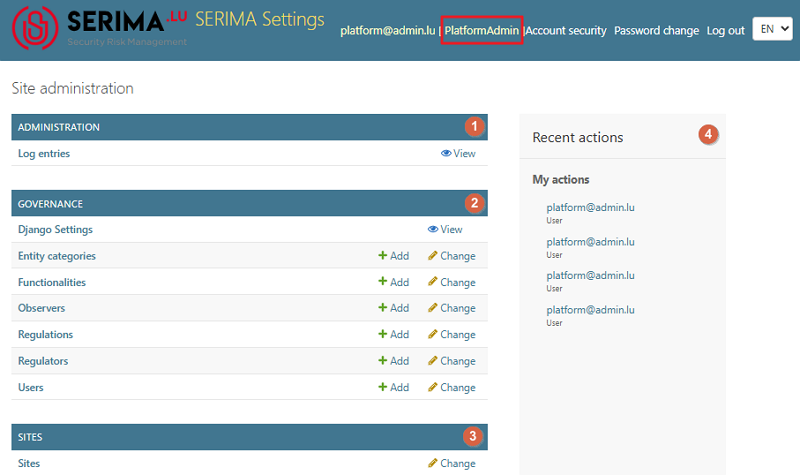Image resolution: width=800 pixels, height=475 pixels.
Task: Click the platform@admin.lu email in header
Action: tap(388, 31)
